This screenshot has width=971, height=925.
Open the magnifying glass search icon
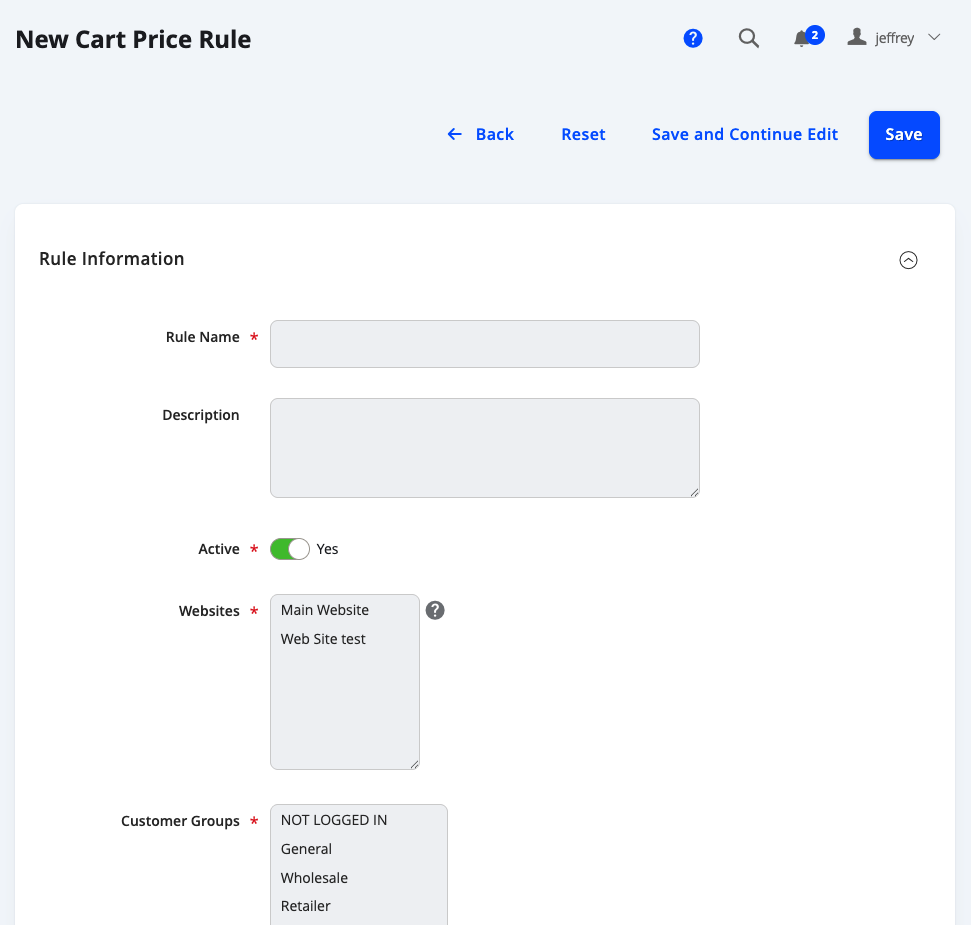point(749,38)
